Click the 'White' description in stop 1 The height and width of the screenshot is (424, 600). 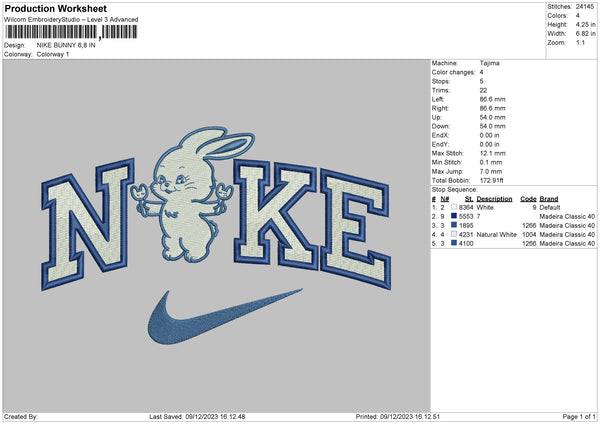click(485, 207)
